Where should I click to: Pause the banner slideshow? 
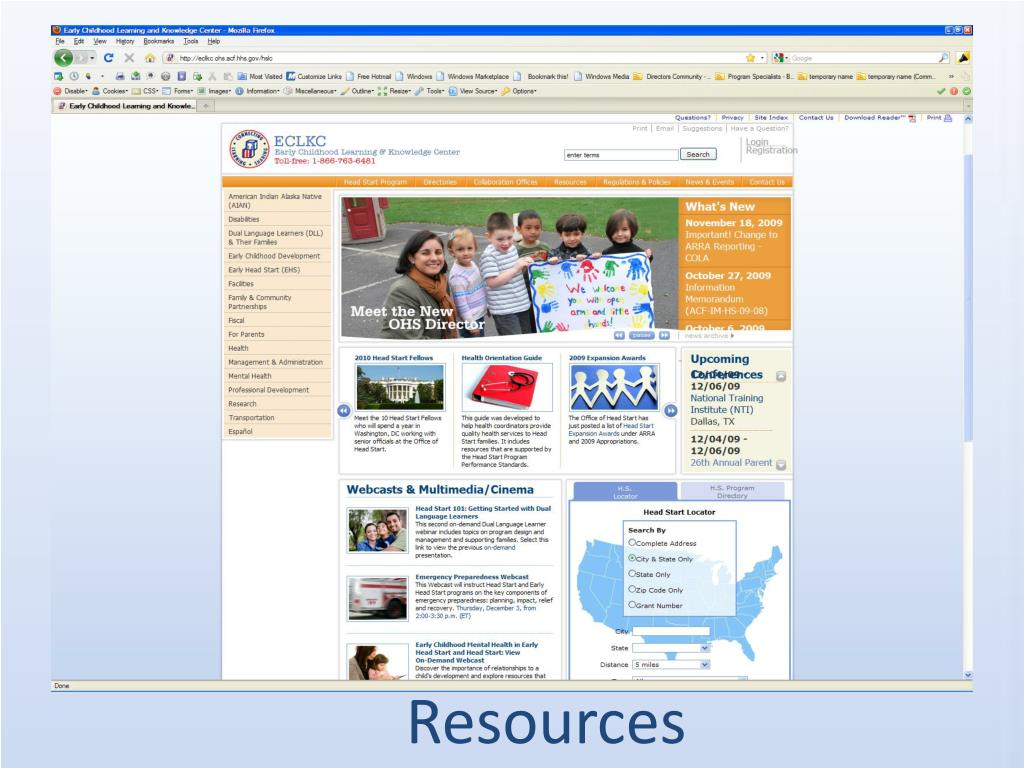pyautogui.click(x=641, y=335)
